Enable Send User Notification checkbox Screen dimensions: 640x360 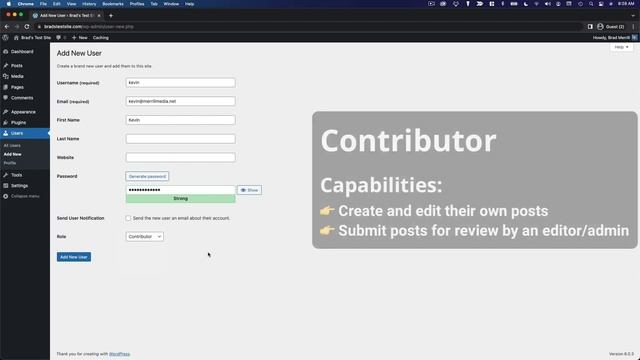[128, 218]
